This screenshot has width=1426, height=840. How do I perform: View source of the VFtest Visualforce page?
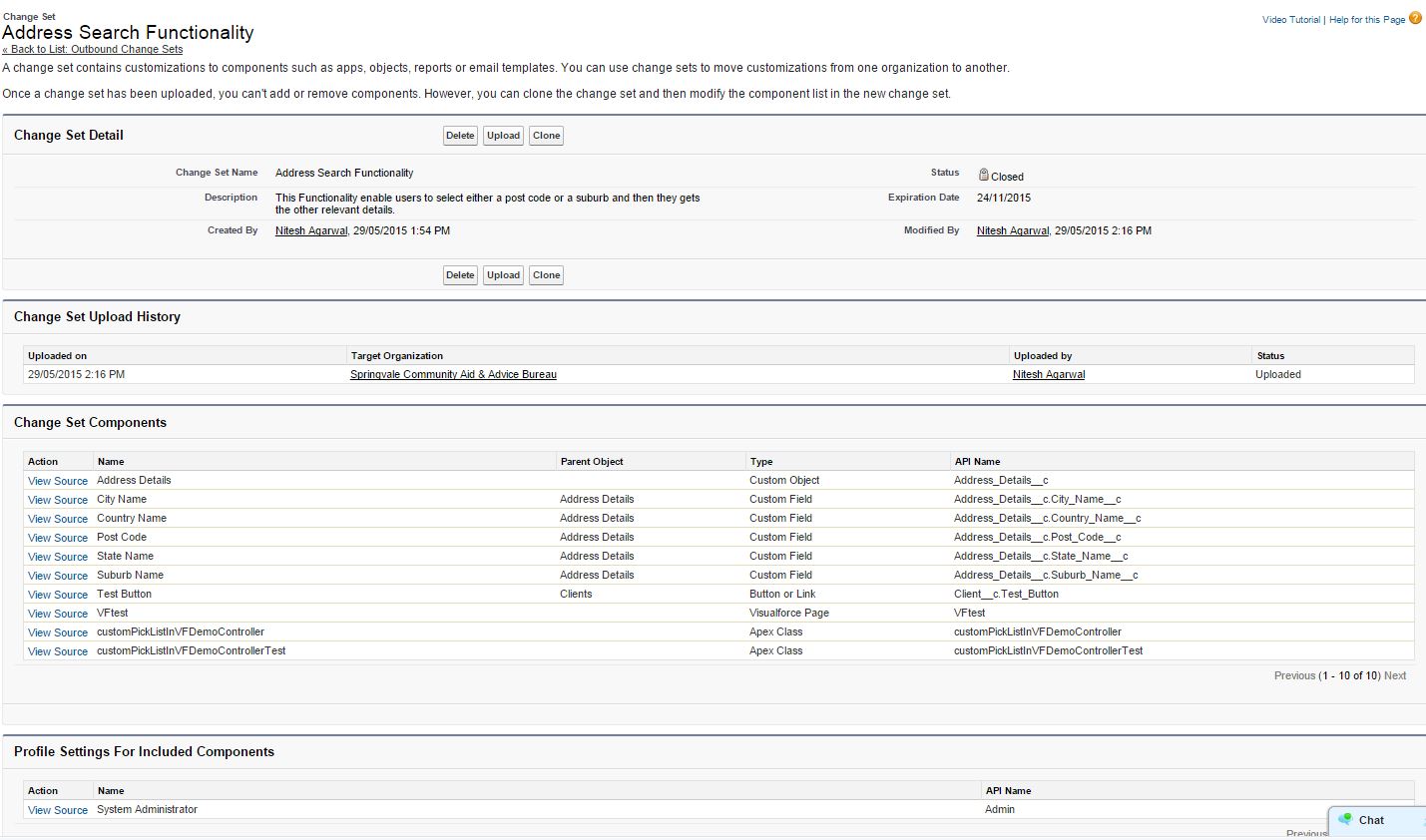58,614
